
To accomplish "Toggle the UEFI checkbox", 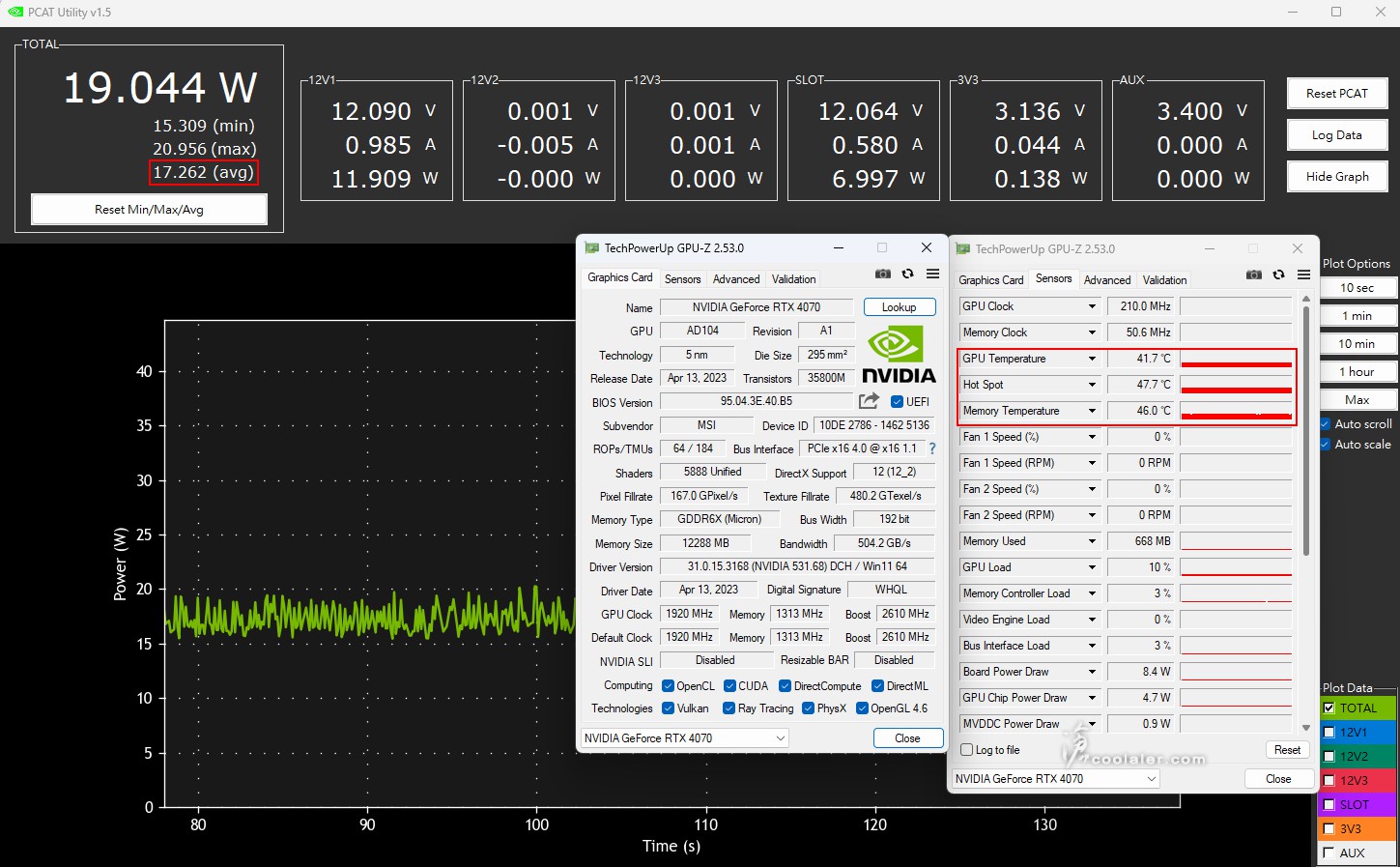I will point(897,402).
